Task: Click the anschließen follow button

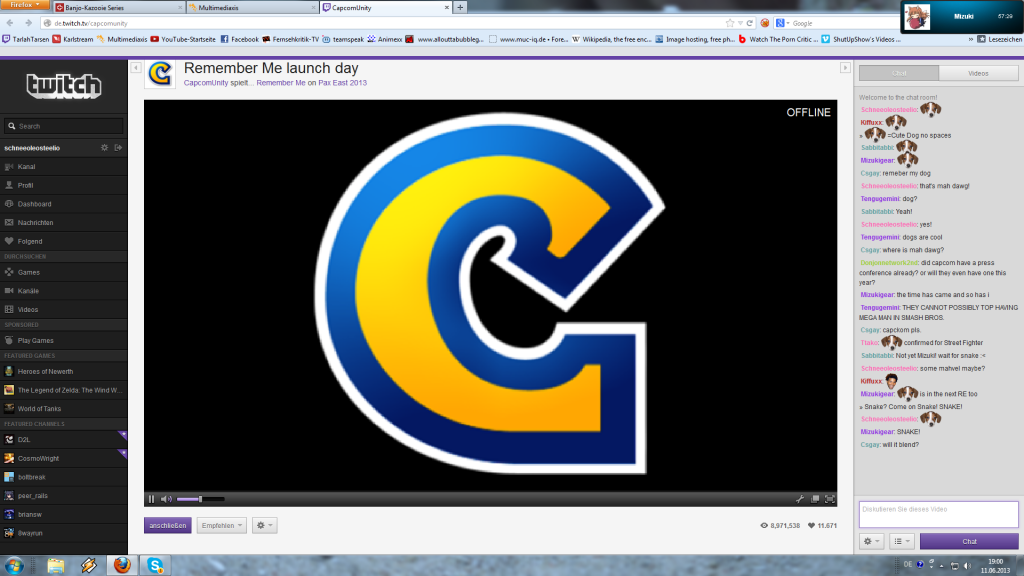Action: tap(168, 525)
